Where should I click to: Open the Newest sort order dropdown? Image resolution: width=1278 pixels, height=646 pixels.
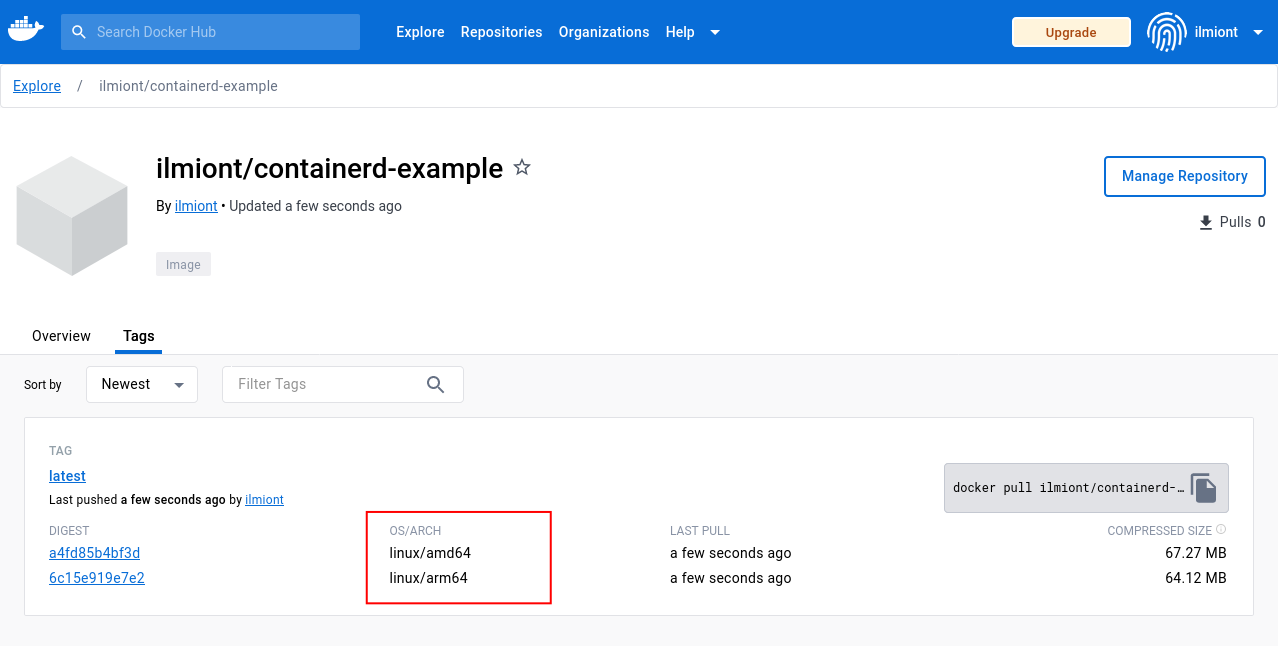[x=142, y=384]
